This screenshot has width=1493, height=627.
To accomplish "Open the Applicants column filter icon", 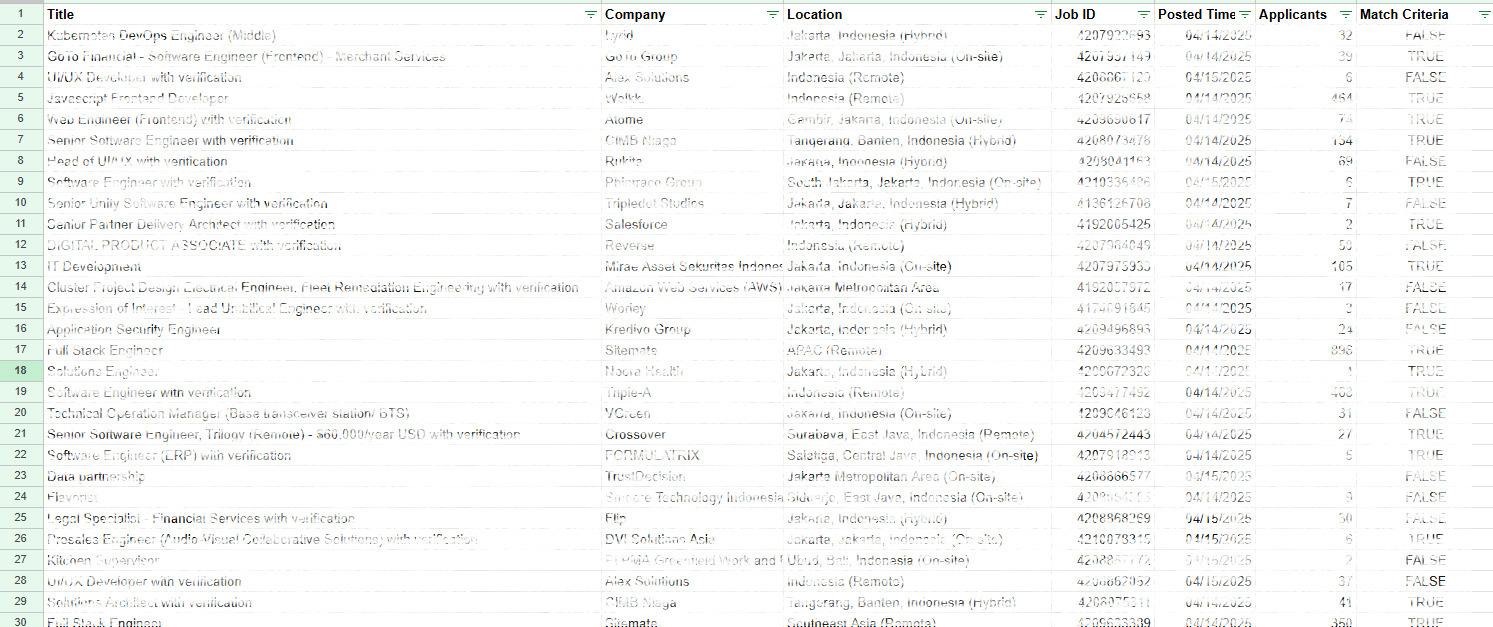I will coord(1345,15).
